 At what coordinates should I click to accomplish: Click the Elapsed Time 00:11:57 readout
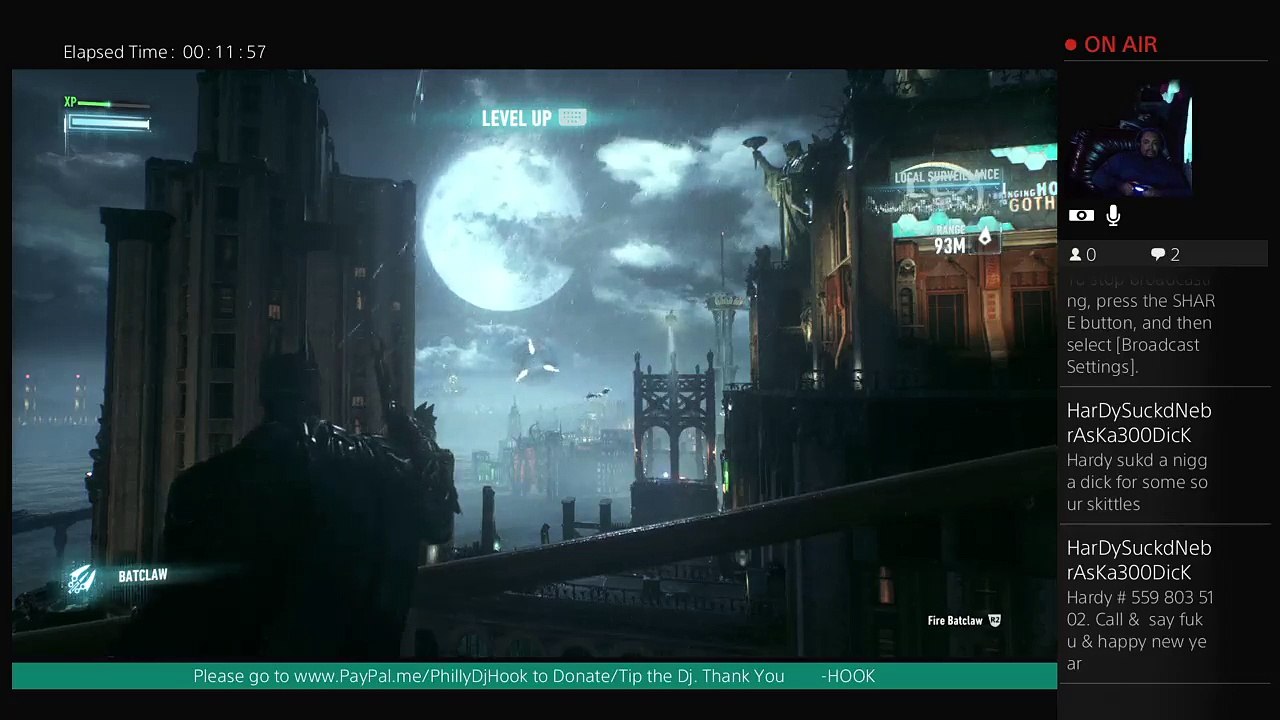click(165, 52)
